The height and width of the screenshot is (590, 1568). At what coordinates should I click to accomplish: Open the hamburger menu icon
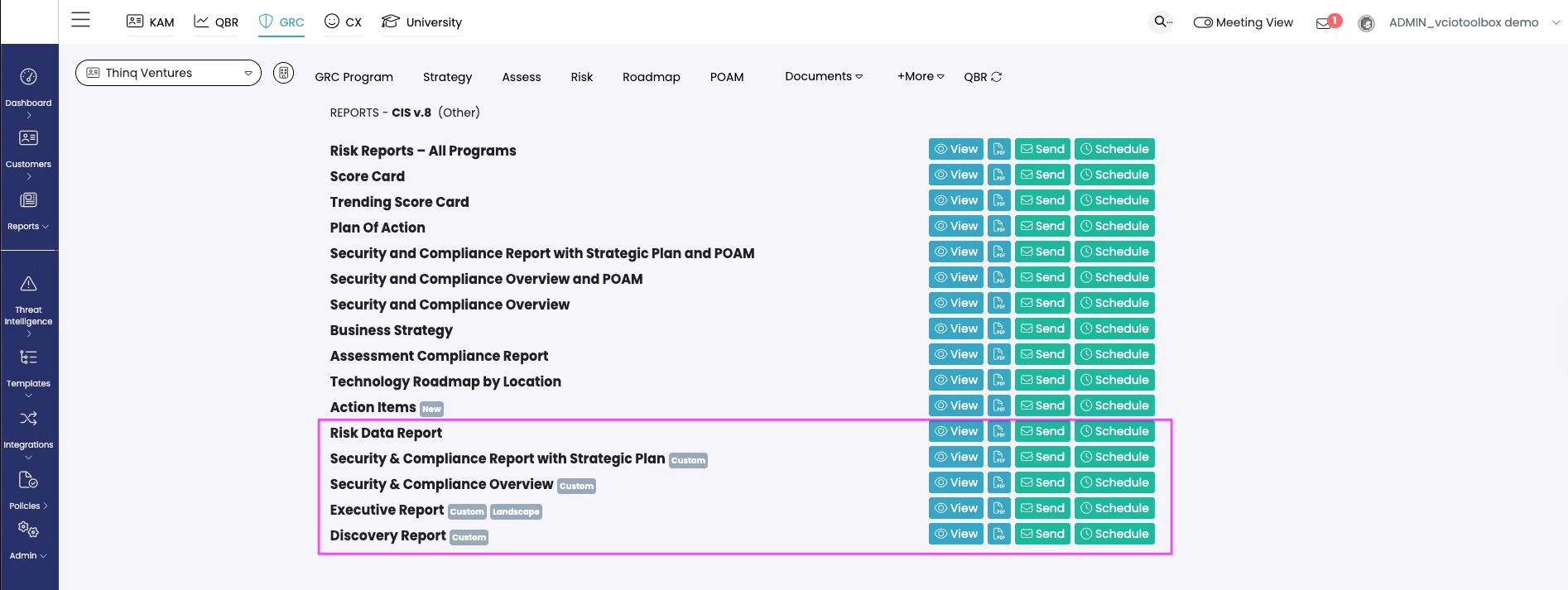pos(80,20)
